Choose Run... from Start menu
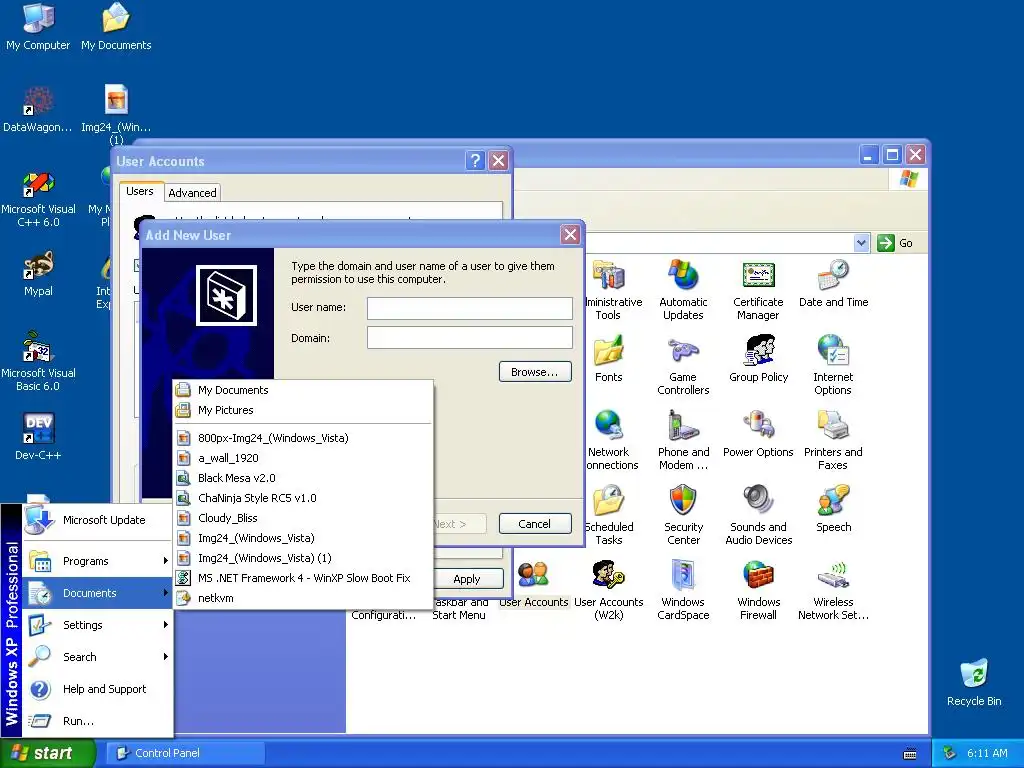 pos(98,721)
